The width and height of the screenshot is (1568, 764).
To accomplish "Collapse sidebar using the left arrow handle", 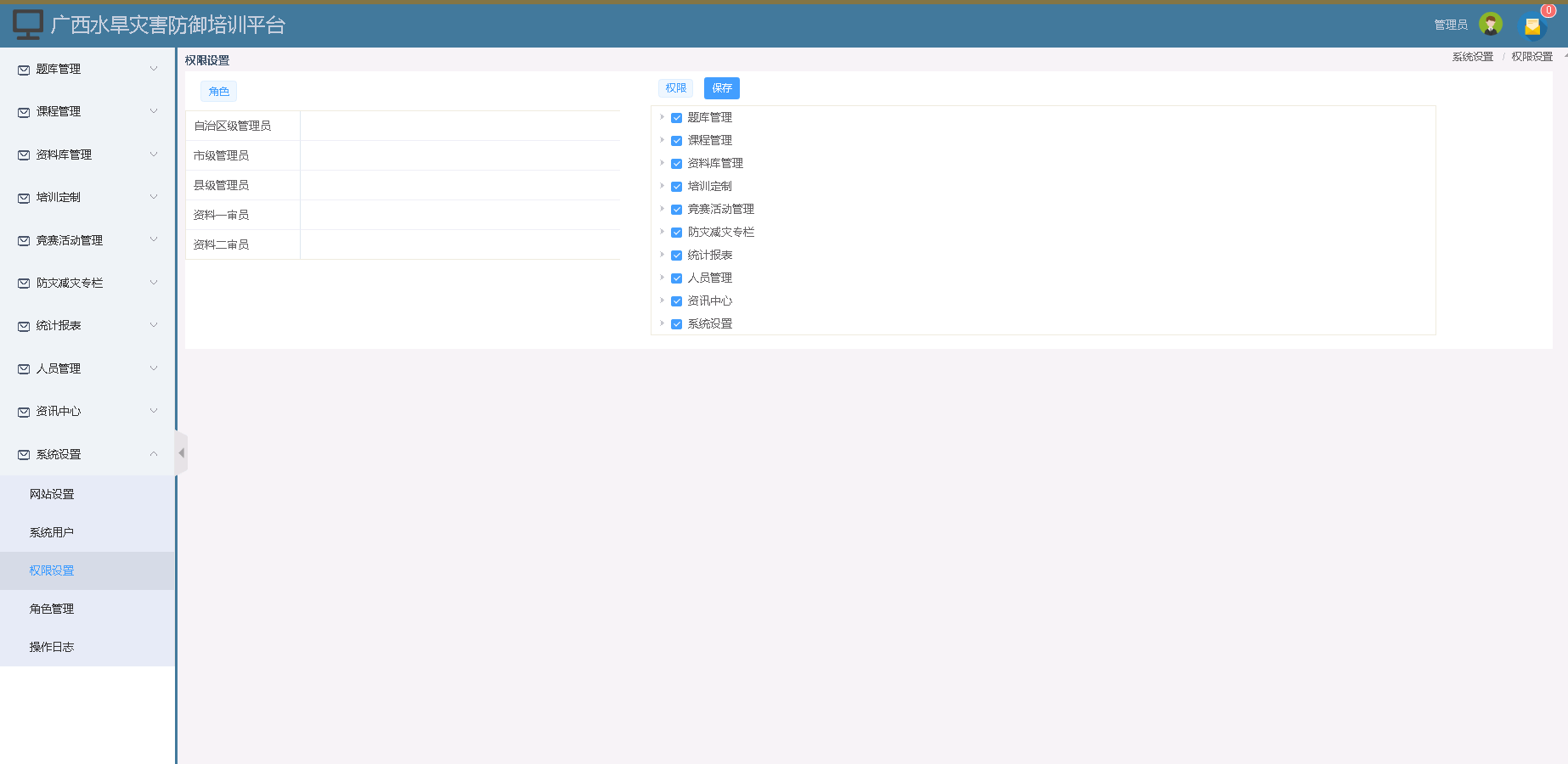I will [x=181, y=453].
